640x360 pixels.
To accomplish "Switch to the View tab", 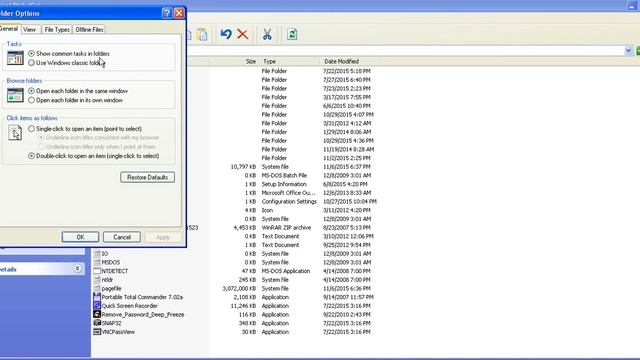I will [29, 30].
